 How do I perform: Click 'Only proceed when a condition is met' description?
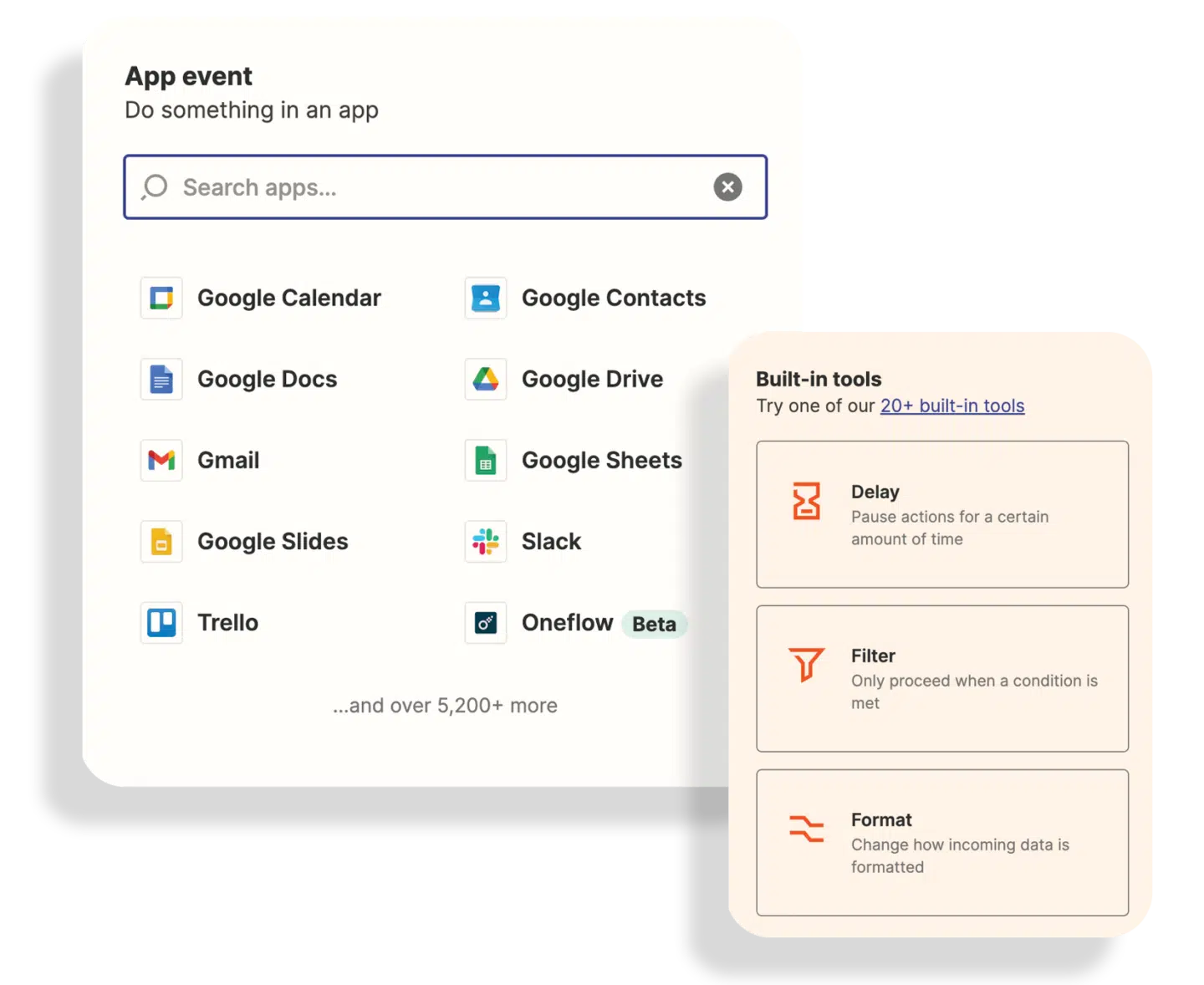click(x=974, y=692)
